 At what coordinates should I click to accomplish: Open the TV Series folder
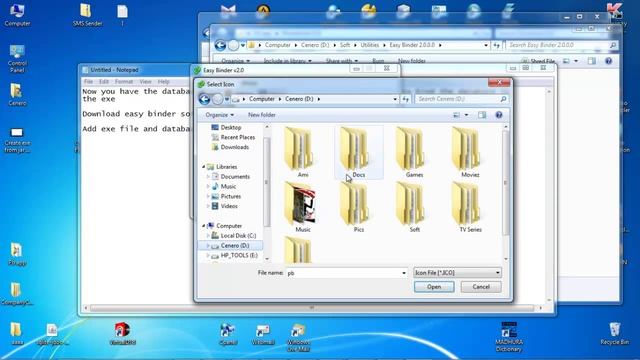click(468, 207)
